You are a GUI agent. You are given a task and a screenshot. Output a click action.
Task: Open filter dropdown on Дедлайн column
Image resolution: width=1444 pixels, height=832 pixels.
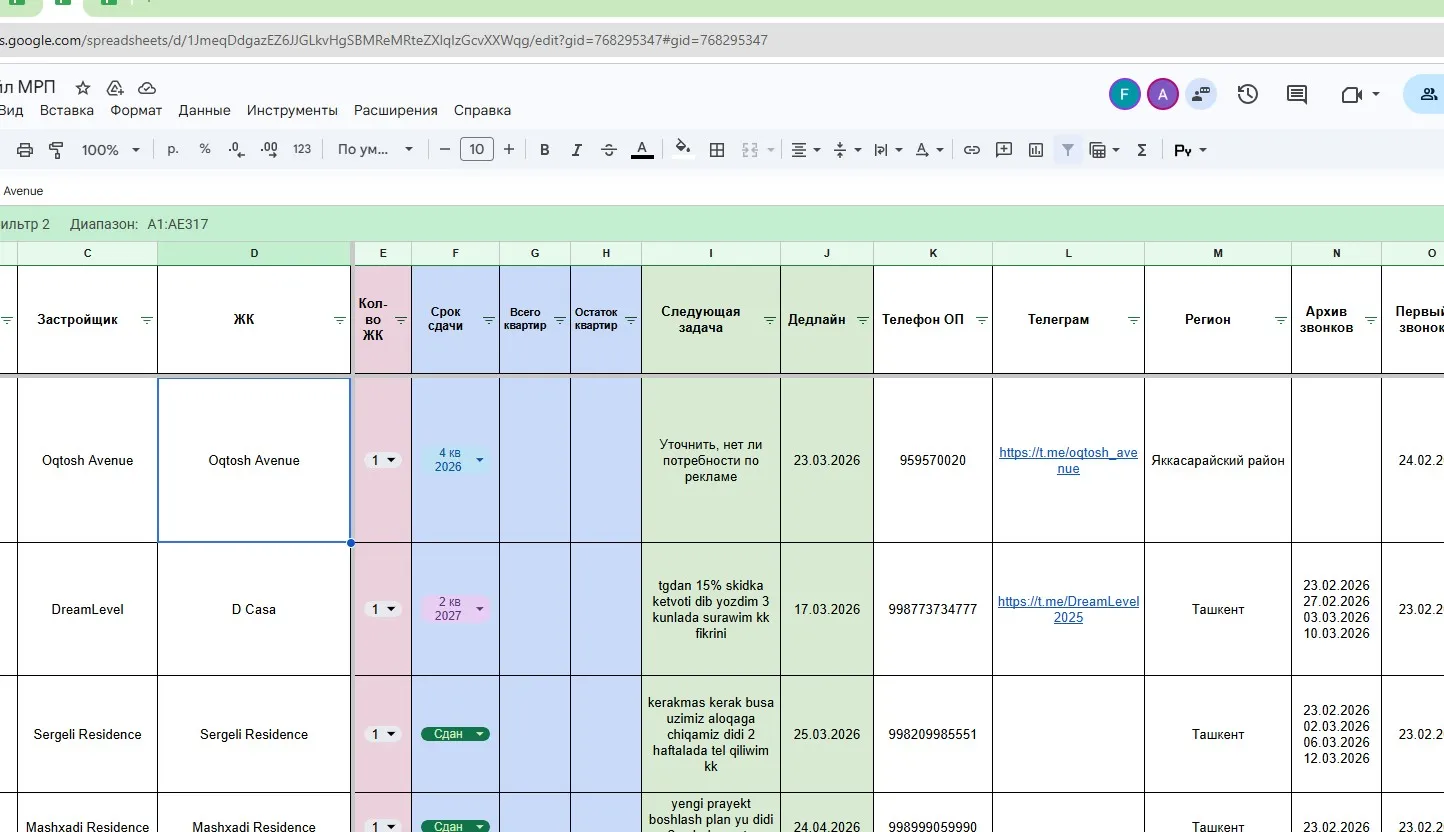(x=862, y=321)
